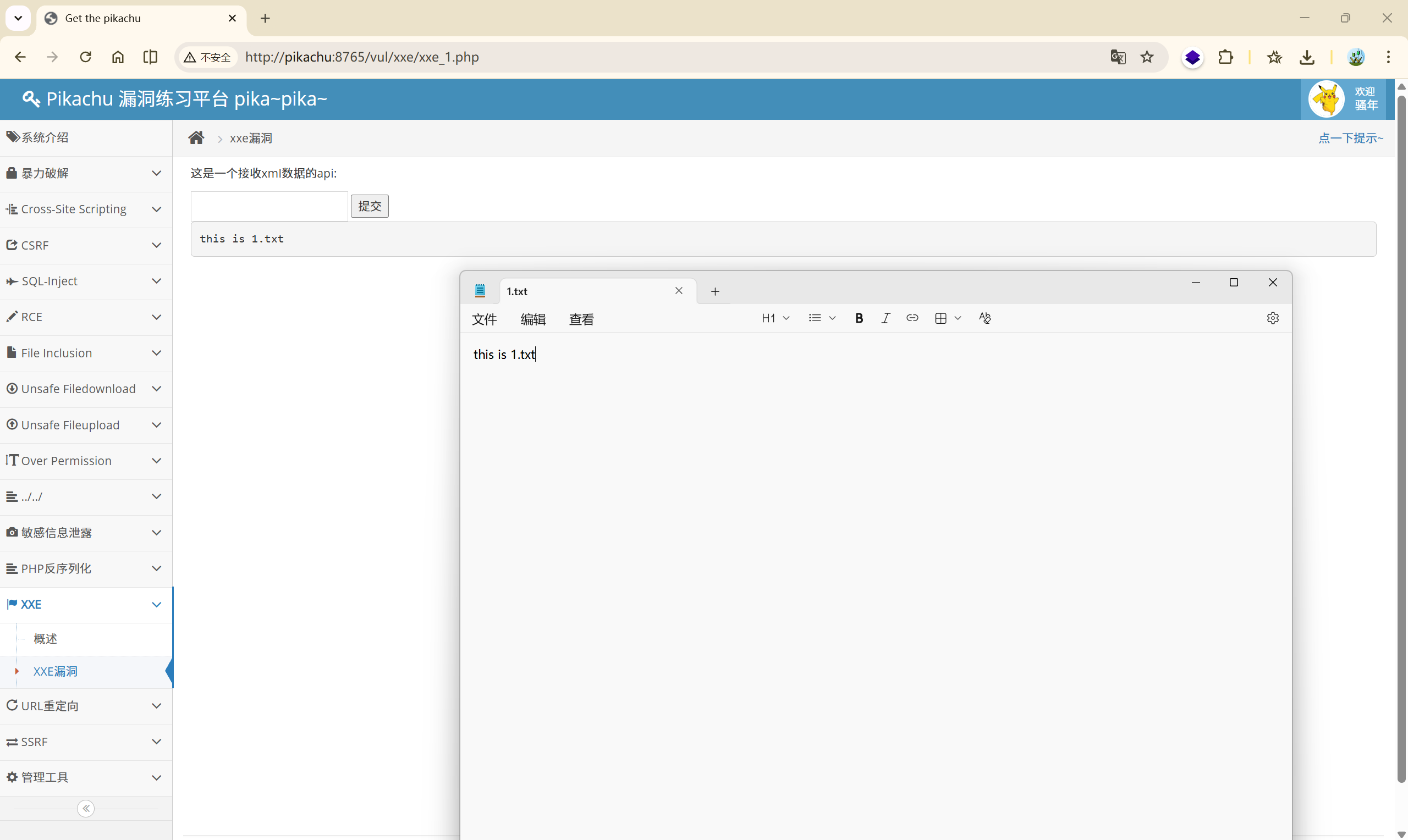Open browser downloads icon
Image resolution: width=1408 pixels, height=840 pixels.
pos(1307,57)
